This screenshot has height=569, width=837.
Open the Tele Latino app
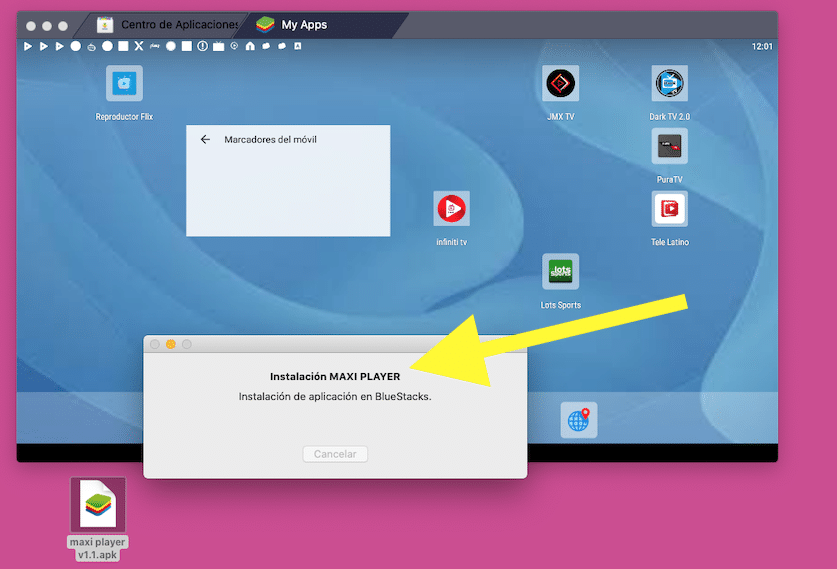click(x=669, y=209)
